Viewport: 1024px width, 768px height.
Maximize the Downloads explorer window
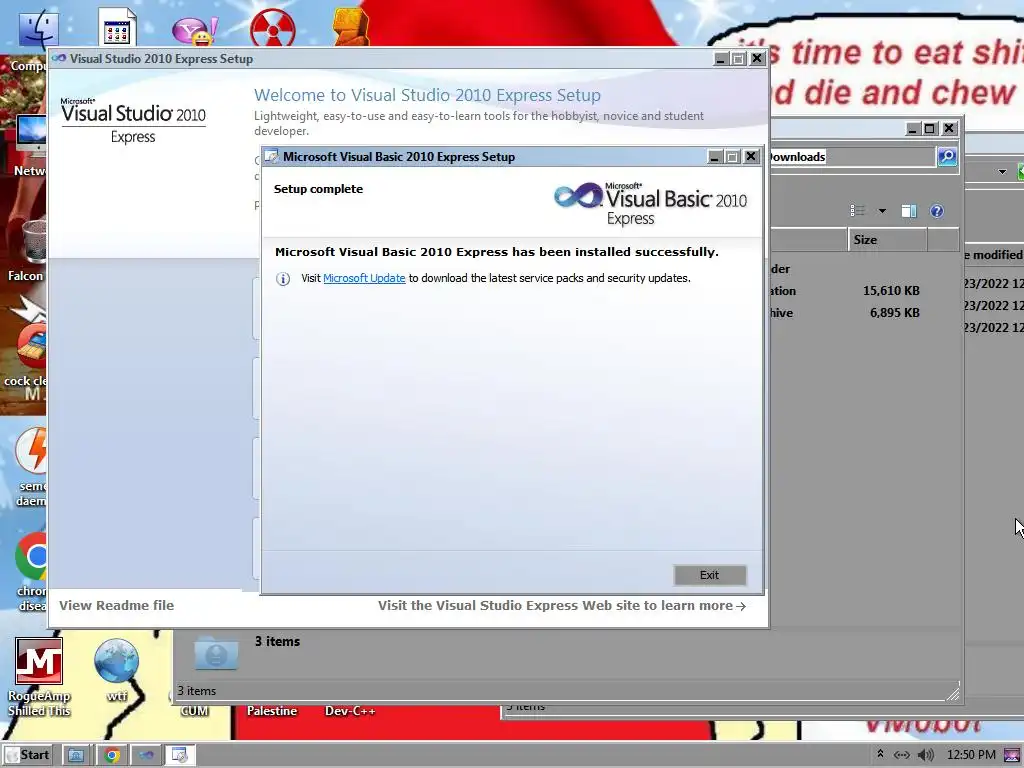[x=930, y=129]
